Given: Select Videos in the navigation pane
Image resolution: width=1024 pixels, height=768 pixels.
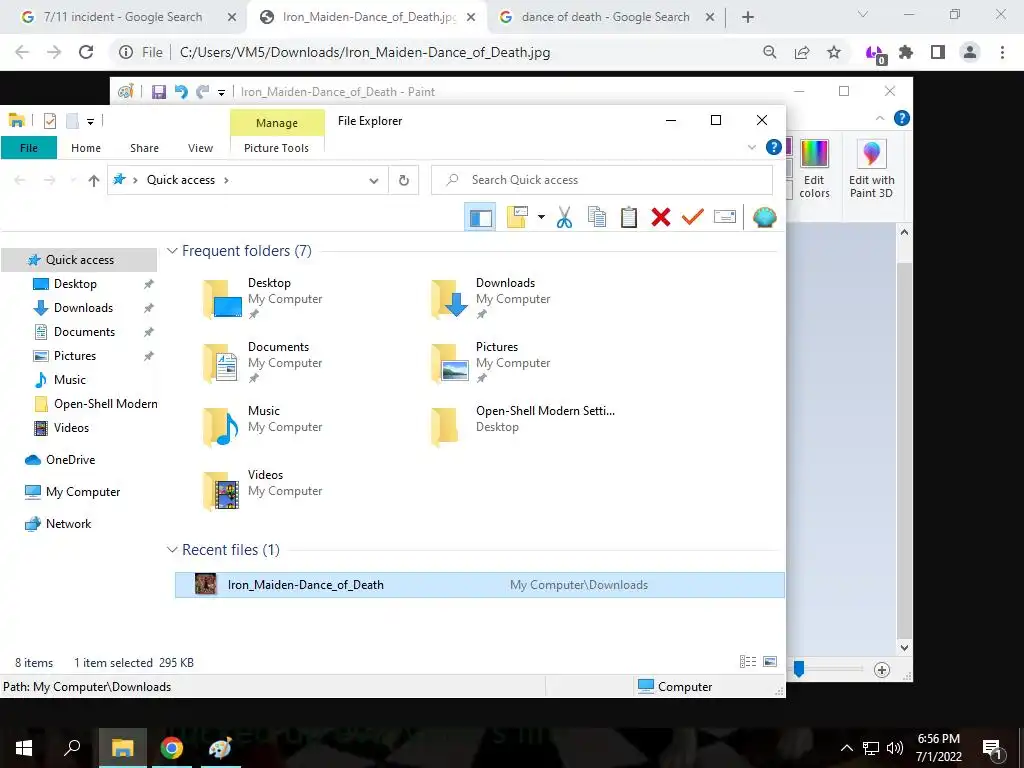Looking at the screenshot, I should tap(71, 428).
